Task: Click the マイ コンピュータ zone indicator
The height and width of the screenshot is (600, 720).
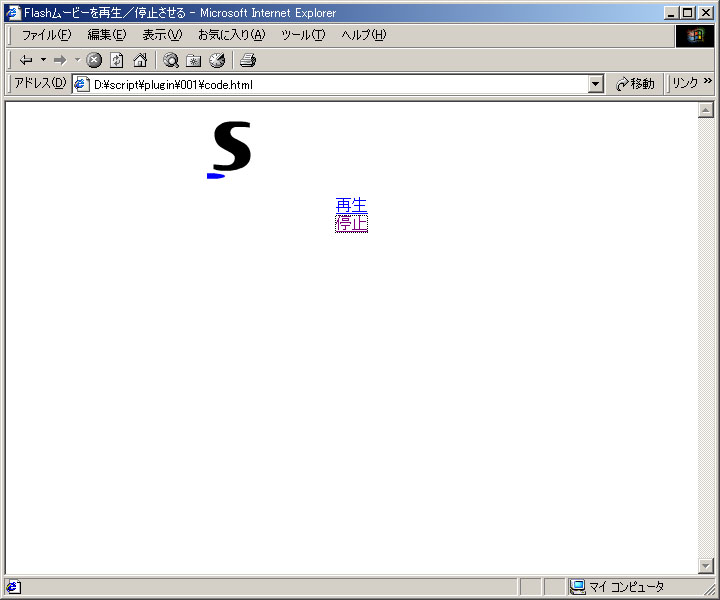Action: (617, 587)
